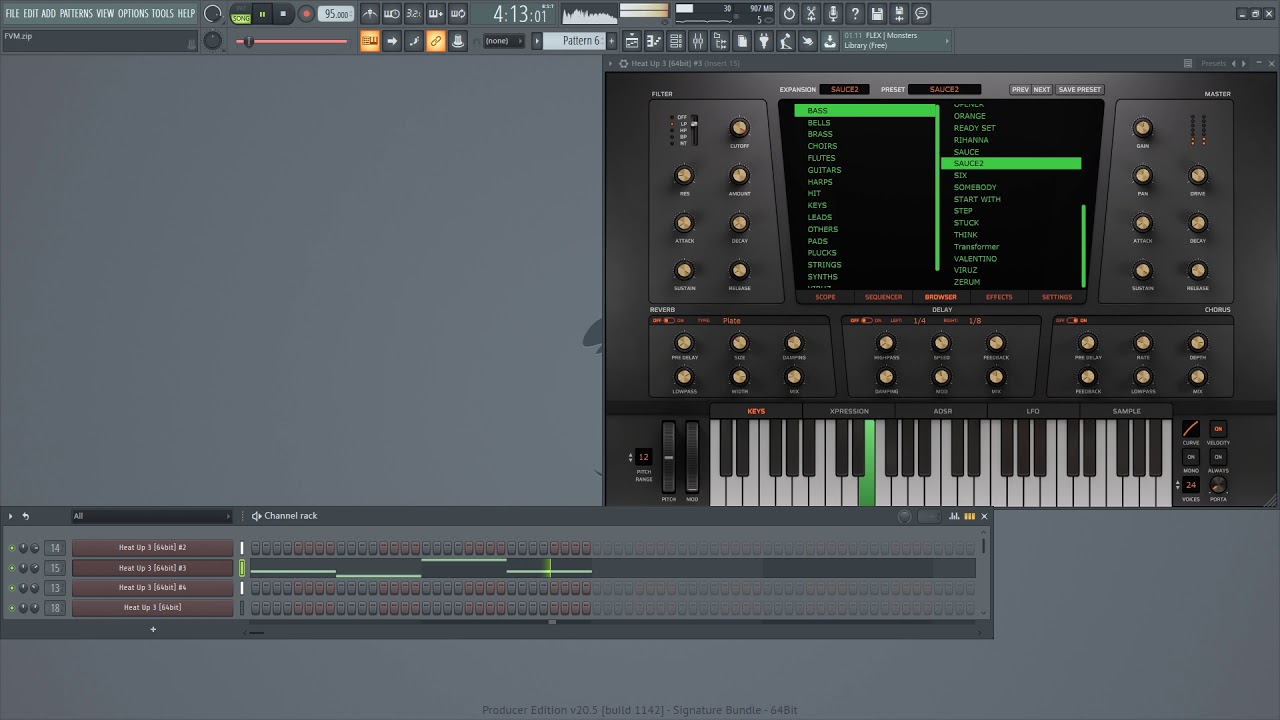Image resolution: width=1280 pixels, height=720 pixels.
Task: Switch to the SEQUENCER tab
Action: 883,297
